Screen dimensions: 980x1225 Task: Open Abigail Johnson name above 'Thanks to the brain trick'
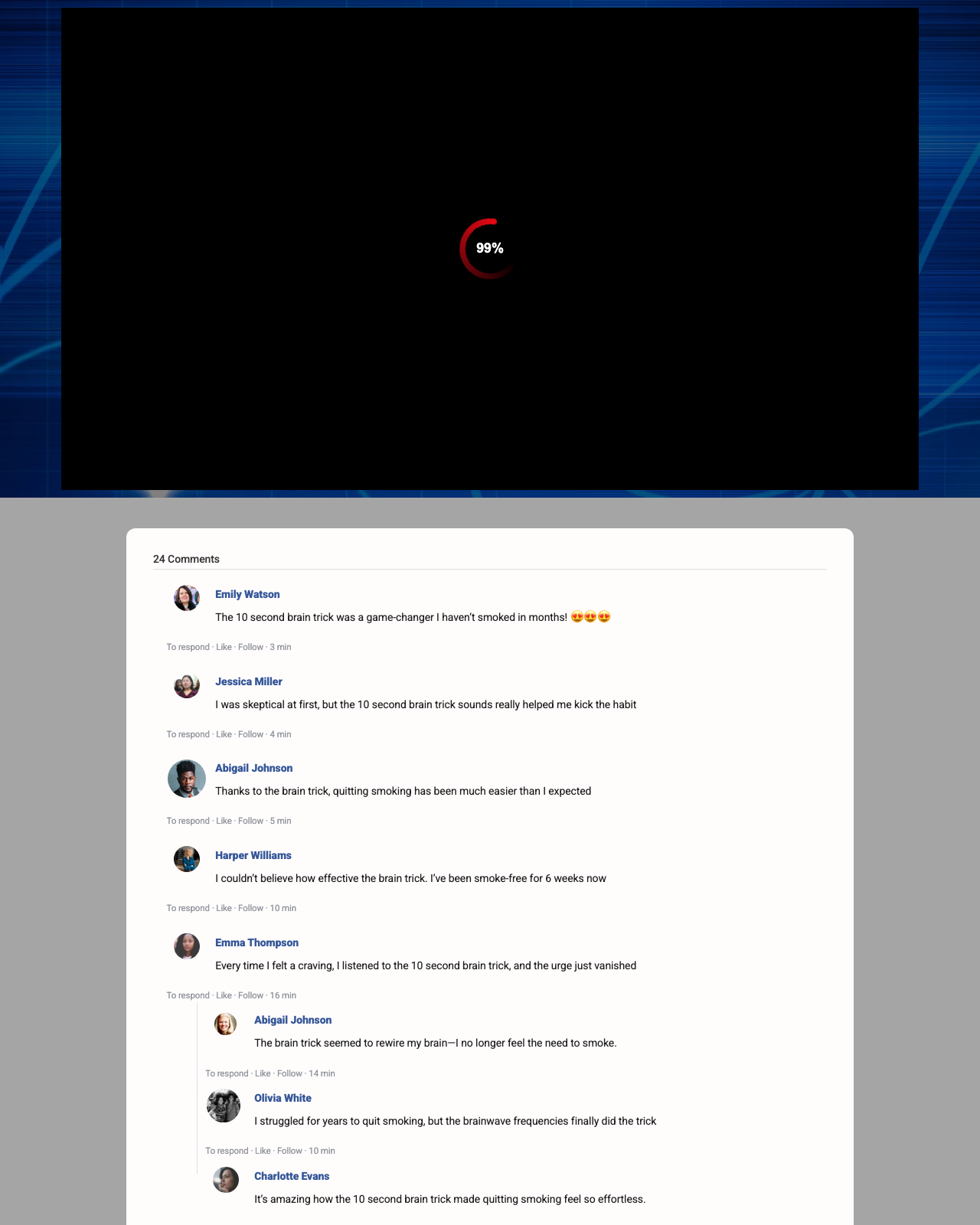coord(253,768)
